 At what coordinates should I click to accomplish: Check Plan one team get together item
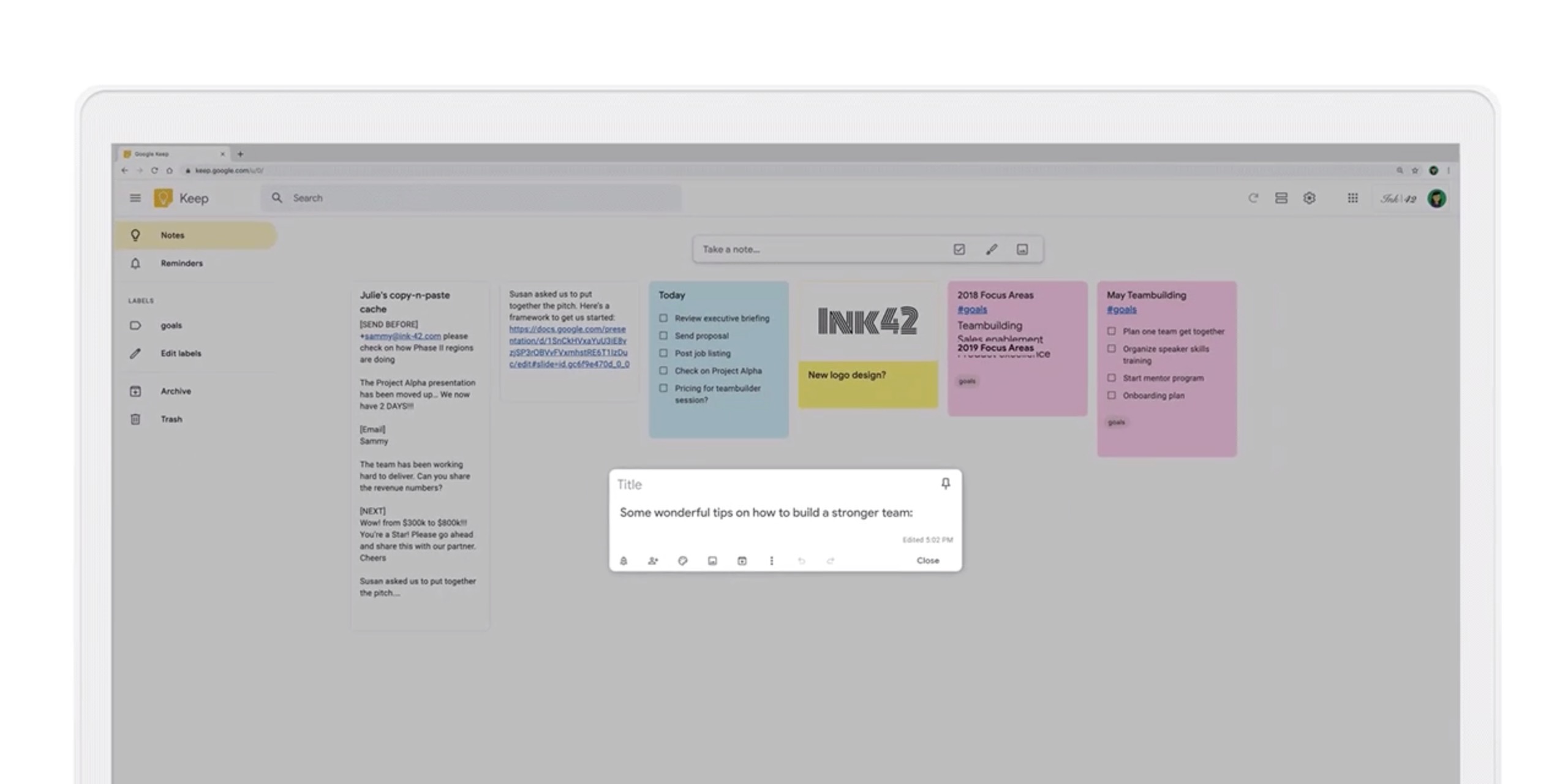[1112, 331]
